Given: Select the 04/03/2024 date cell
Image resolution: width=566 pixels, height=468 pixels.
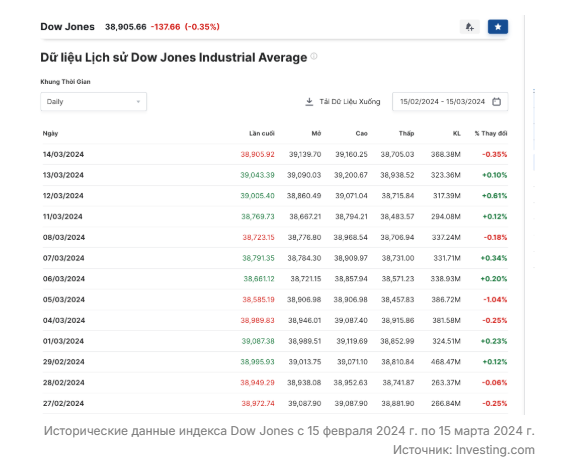Looking at the screenshot, I should point(64,320).
